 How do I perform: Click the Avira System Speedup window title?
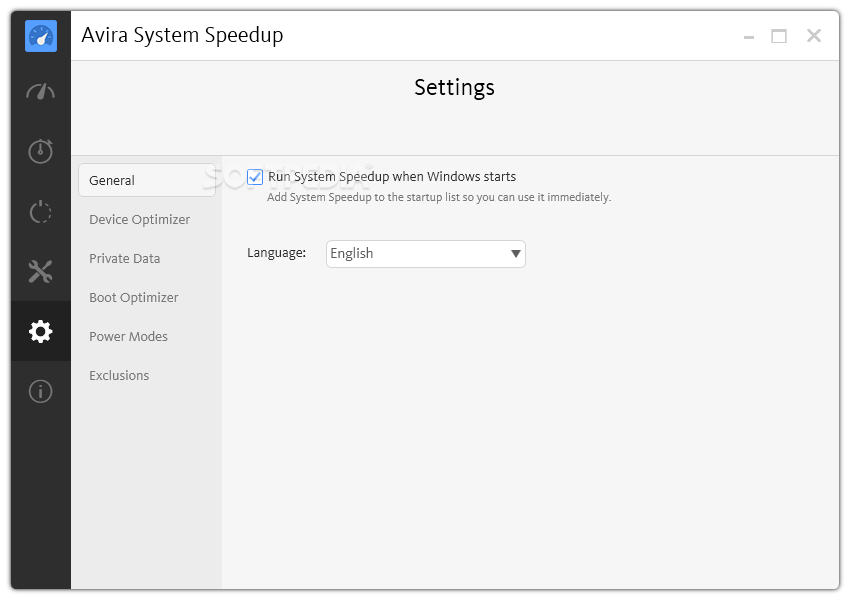tap(182, 36)
